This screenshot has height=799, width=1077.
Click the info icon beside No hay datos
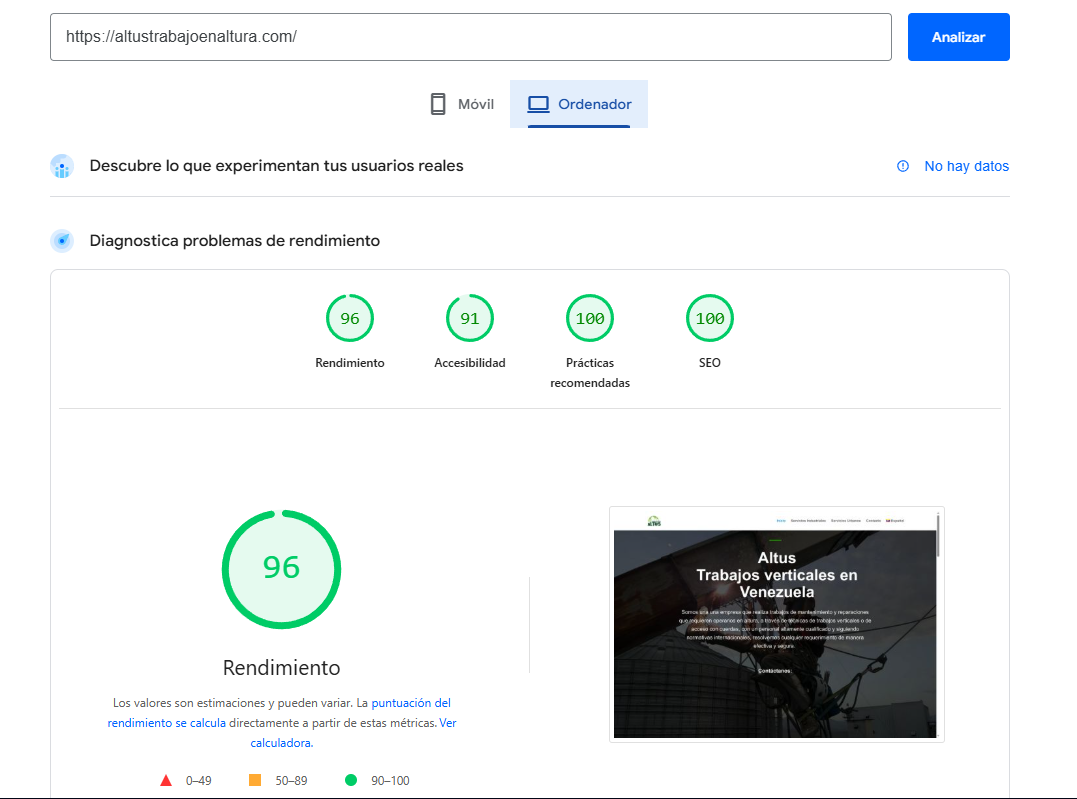click(903, 166)
